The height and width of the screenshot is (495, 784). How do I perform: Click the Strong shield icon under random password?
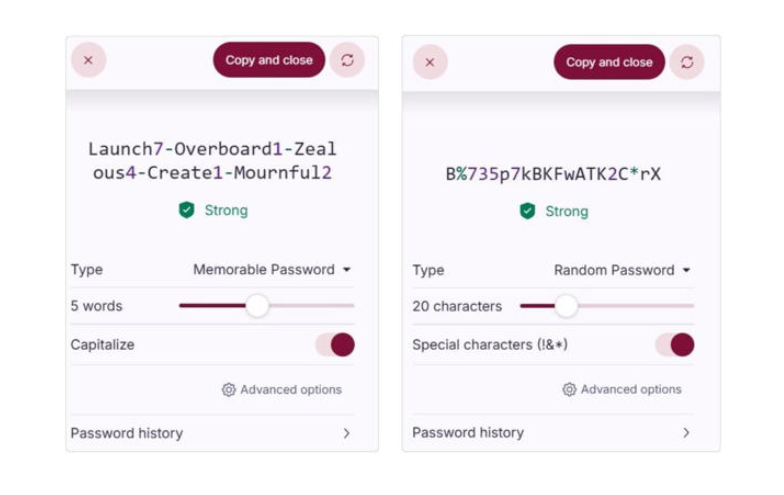[527, 211]
